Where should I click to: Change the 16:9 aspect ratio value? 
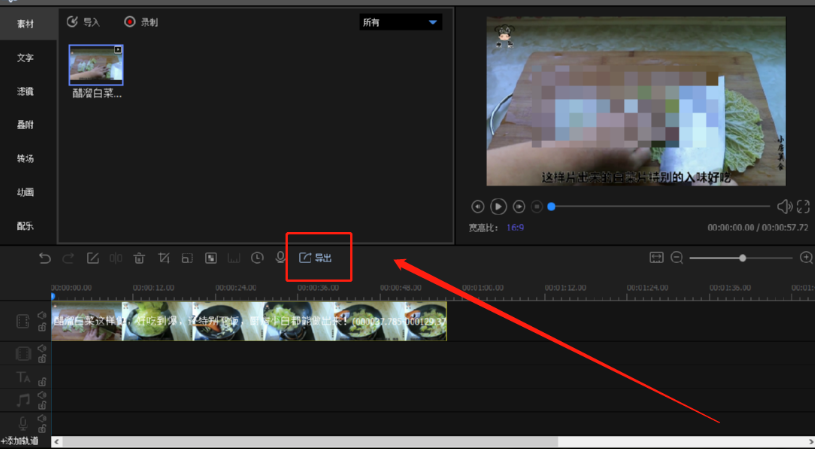coord(515,227)
